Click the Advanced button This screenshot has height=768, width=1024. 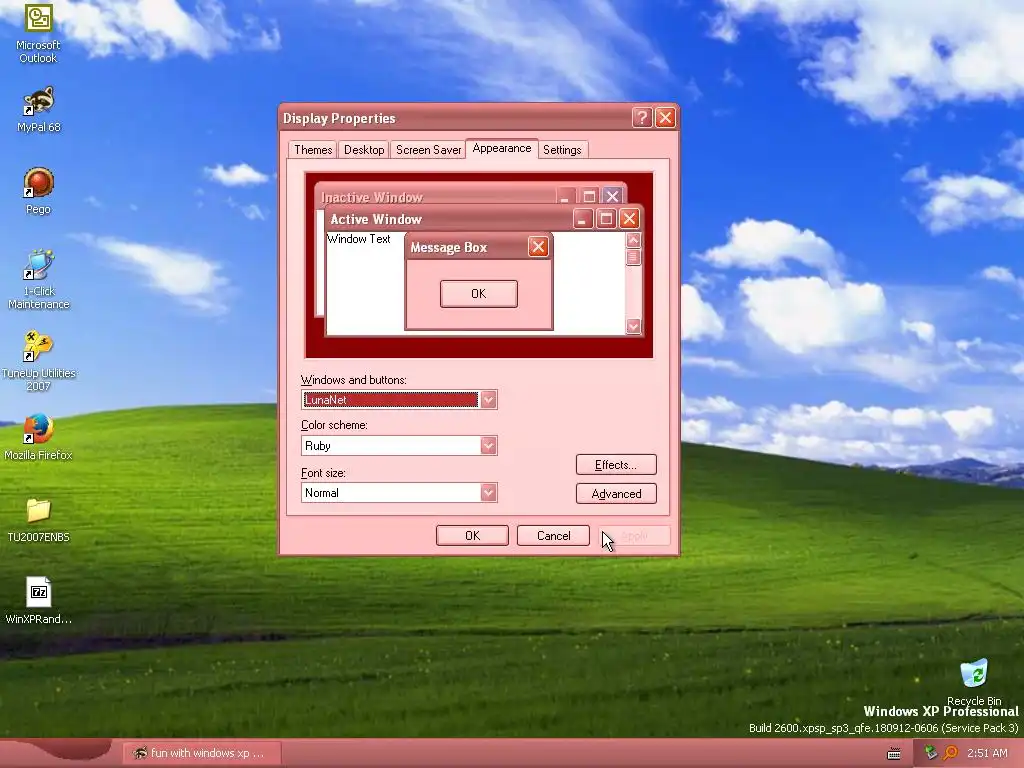pyautogui.click(x=616, y=494)
